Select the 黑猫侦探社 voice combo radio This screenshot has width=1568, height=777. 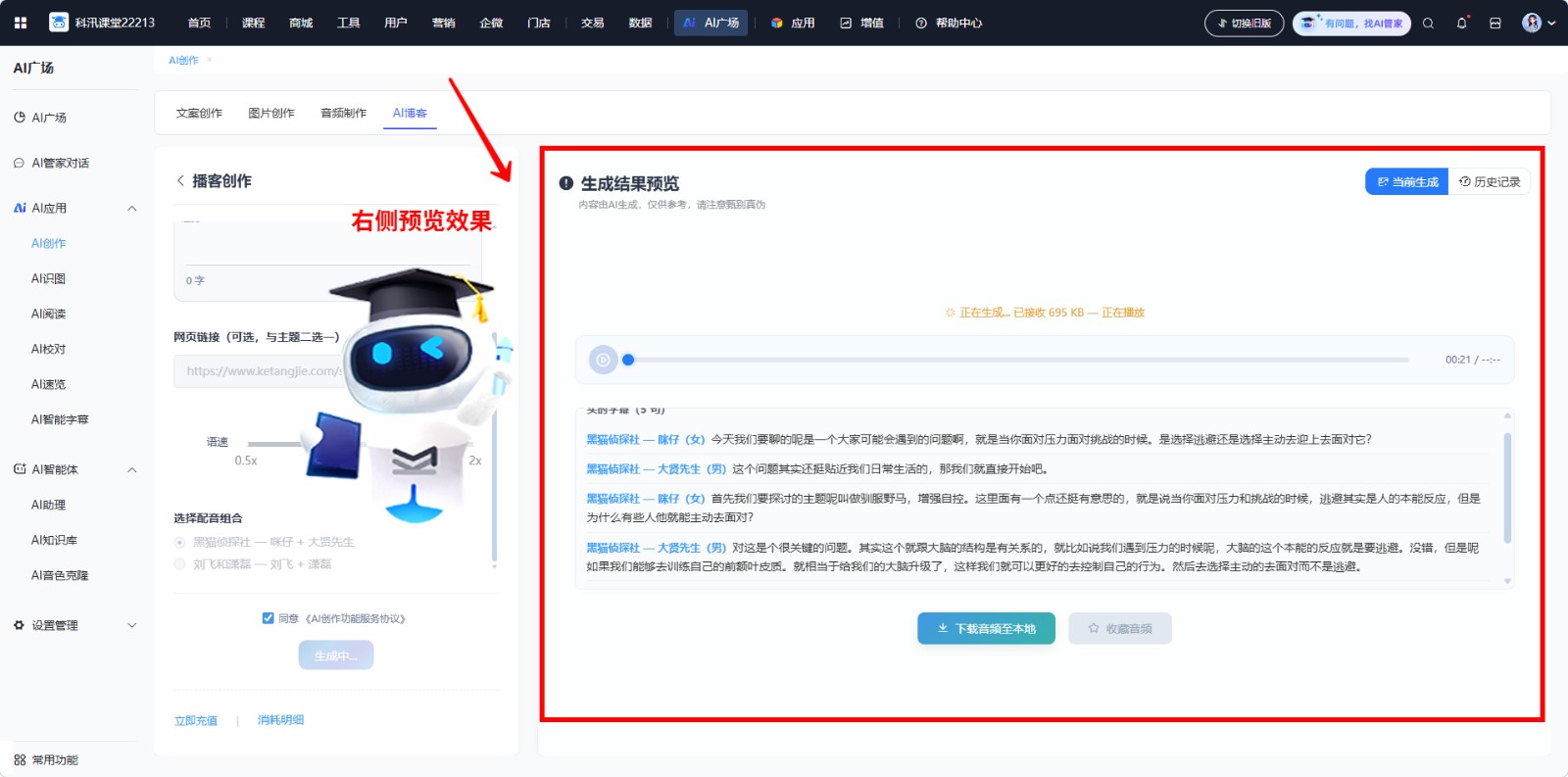[x=179, y=542]
